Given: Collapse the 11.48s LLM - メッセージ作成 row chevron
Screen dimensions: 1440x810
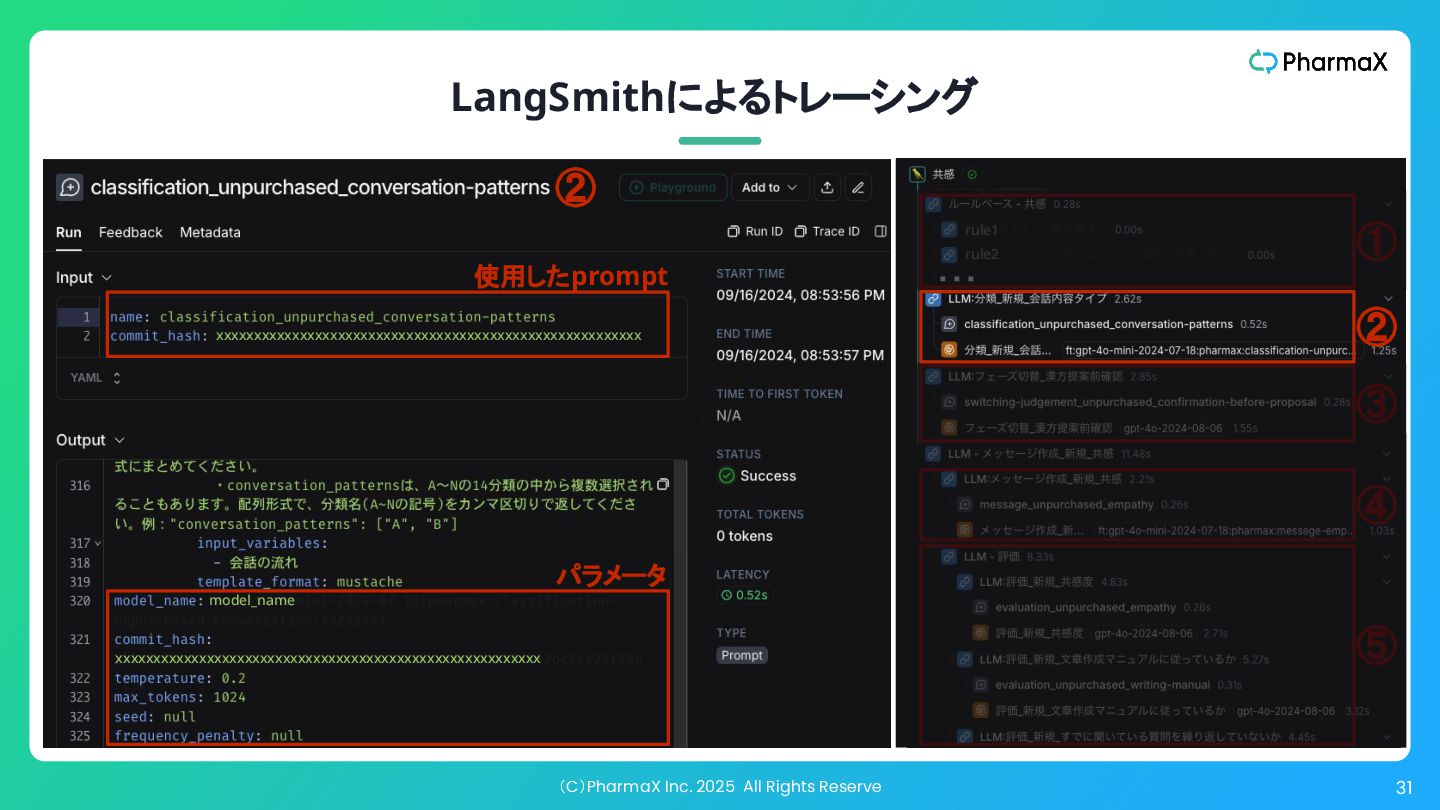Looking at the screenshot, I should 1387,454.
